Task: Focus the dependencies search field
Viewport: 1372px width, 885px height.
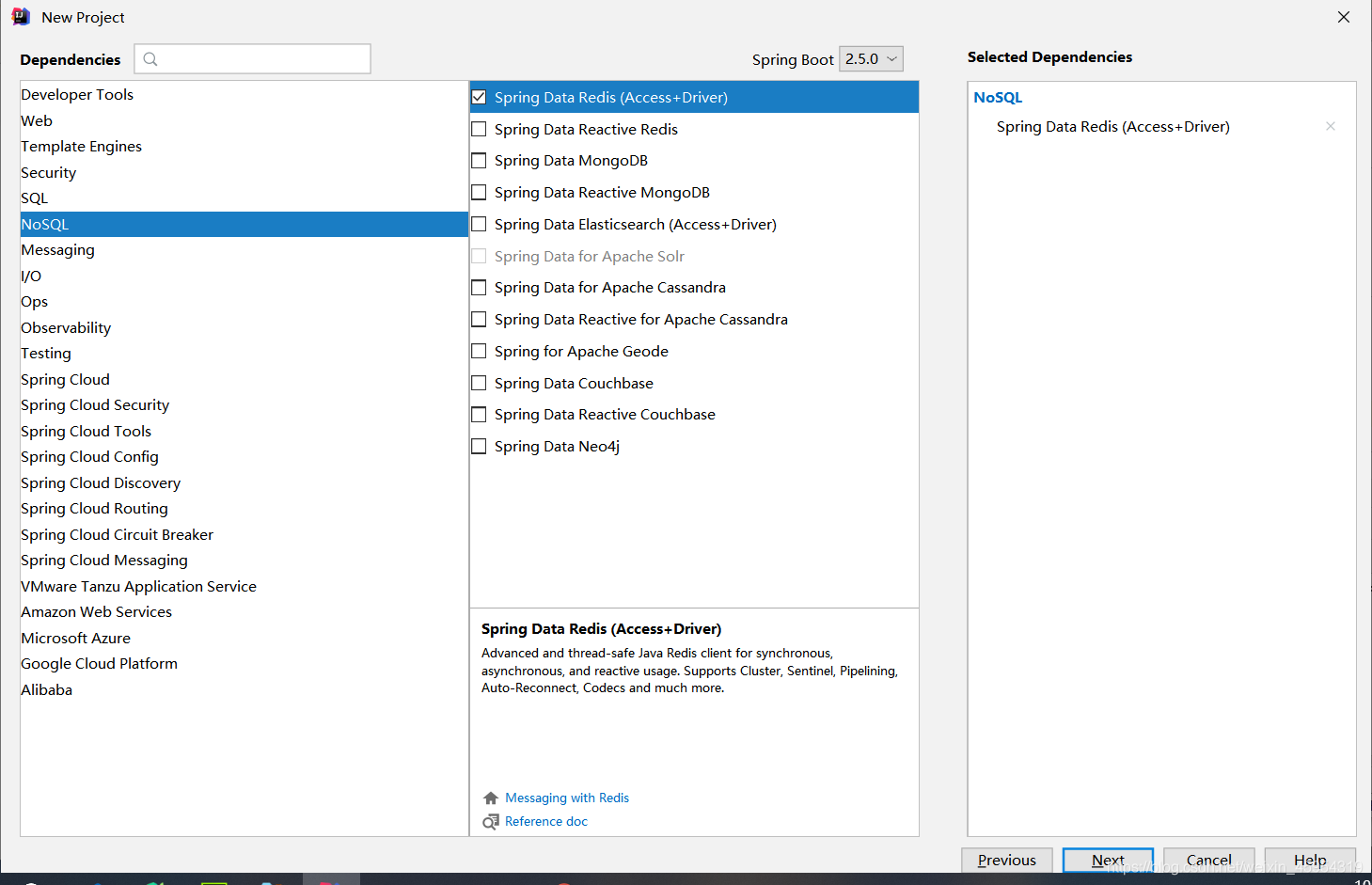Action: (x=253, y=58)
